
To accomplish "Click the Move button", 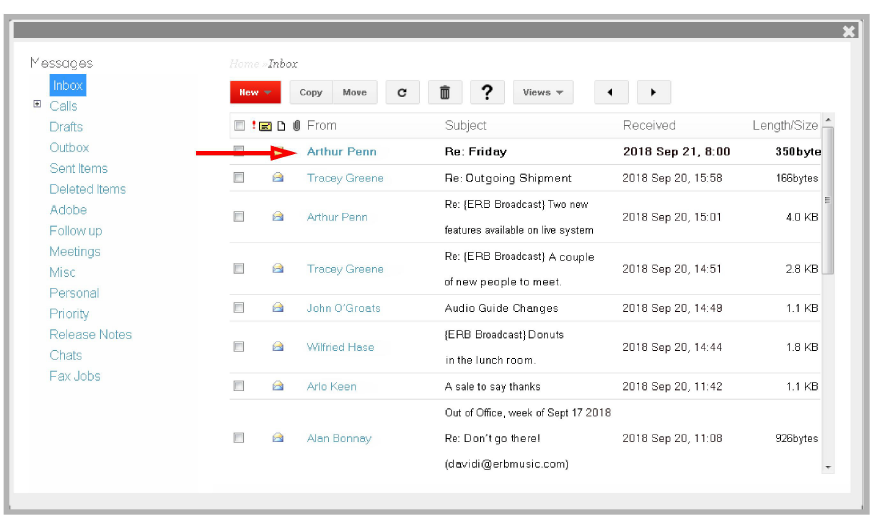I will pos(354,93).
